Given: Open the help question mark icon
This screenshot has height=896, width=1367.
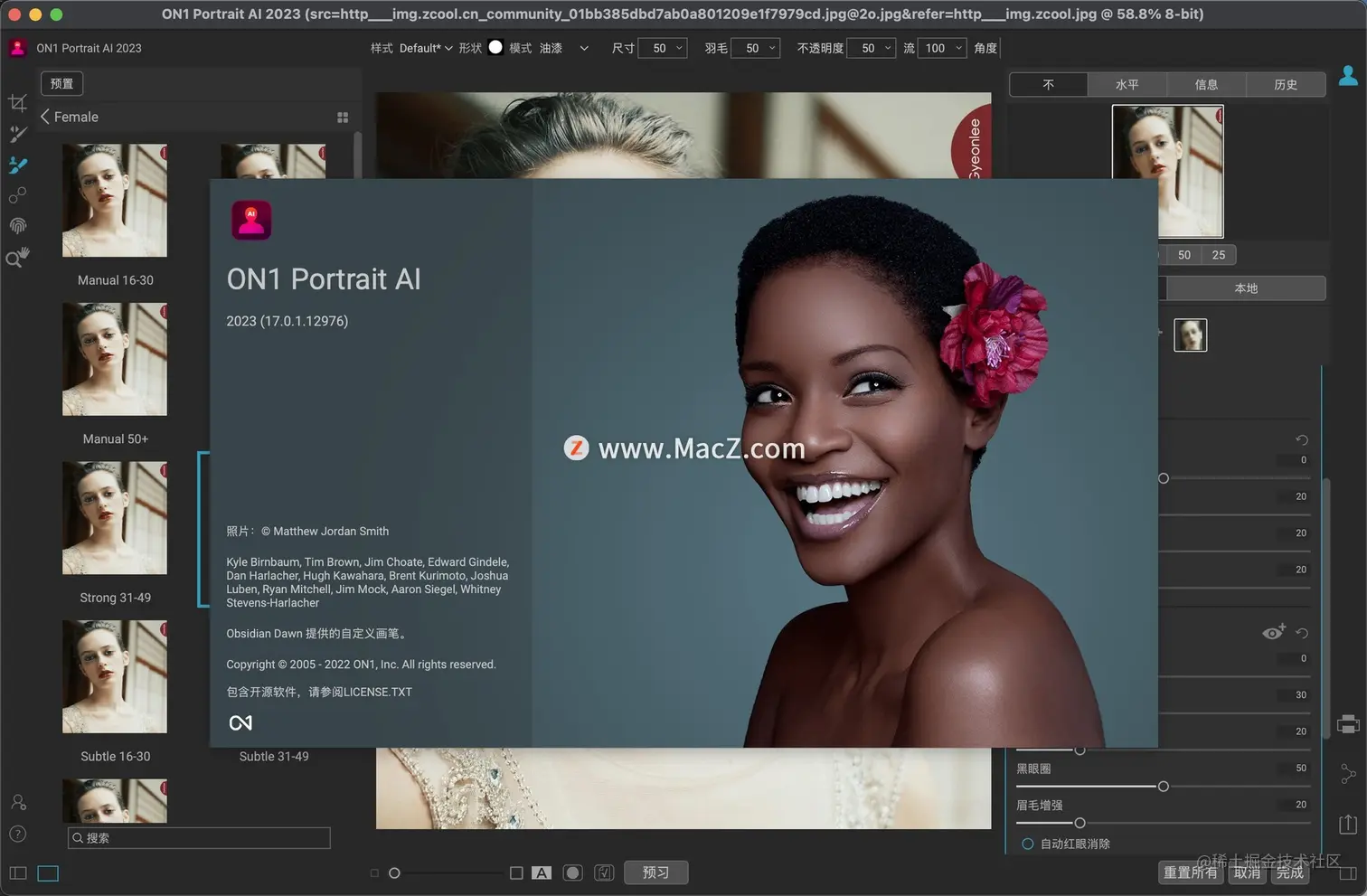Looking at the screenshot, I should point(17,835).
